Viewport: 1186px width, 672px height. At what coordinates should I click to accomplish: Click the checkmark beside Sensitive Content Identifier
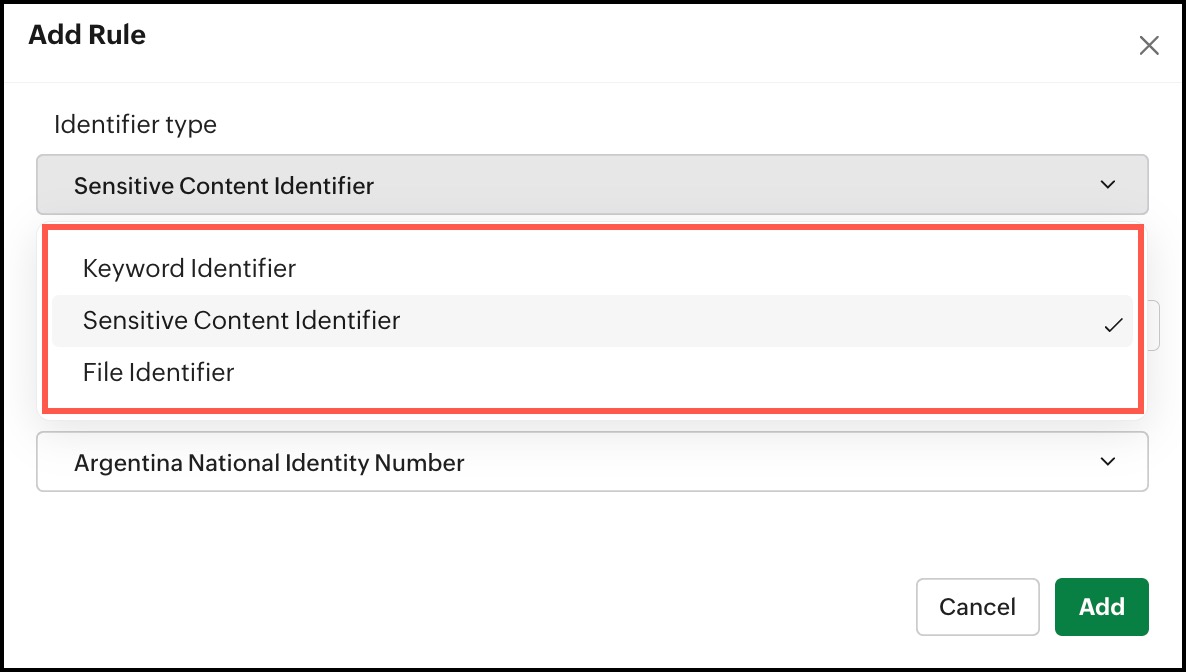1113,325
